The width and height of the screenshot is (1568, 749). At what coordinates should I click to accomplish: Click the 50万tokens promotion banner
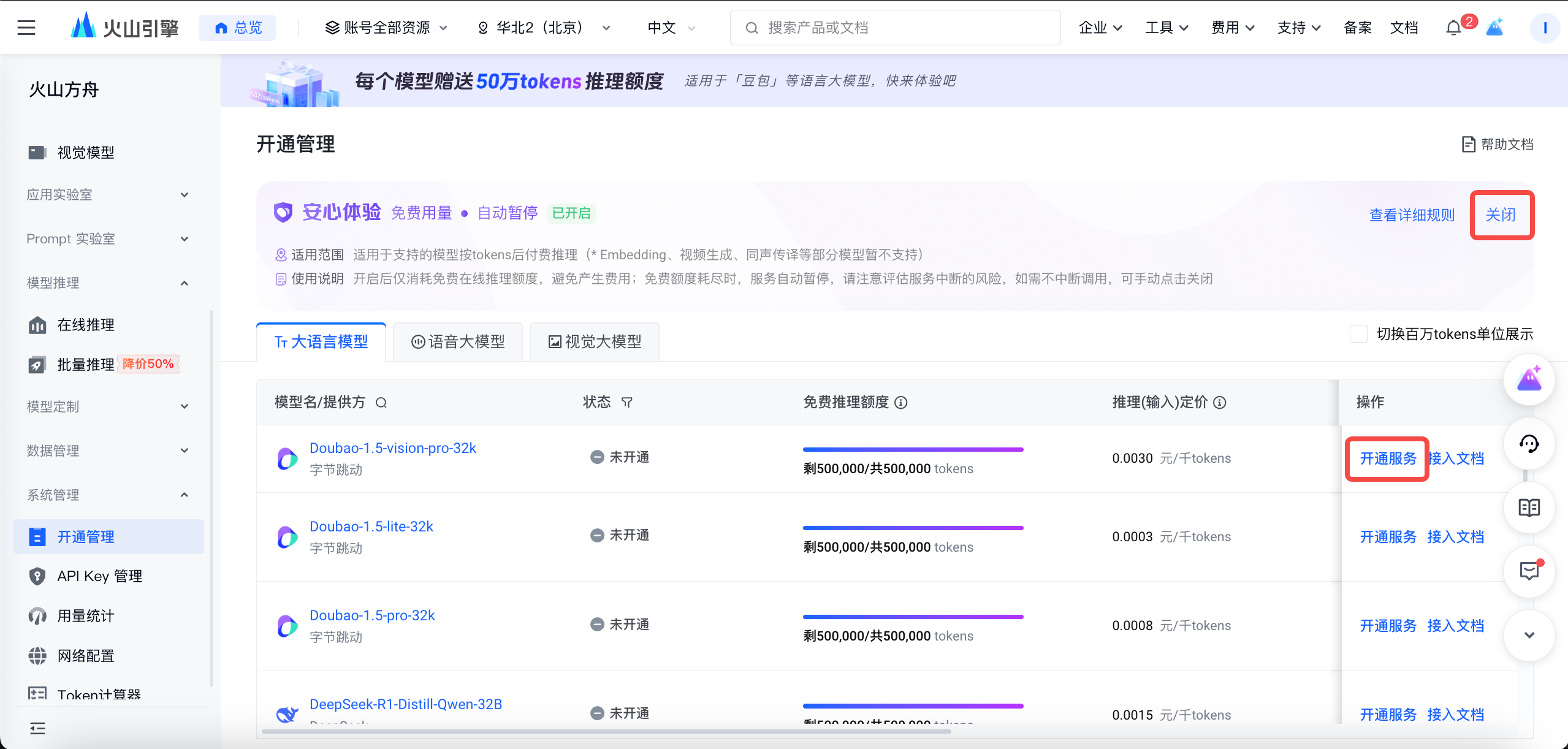(894, 81)
